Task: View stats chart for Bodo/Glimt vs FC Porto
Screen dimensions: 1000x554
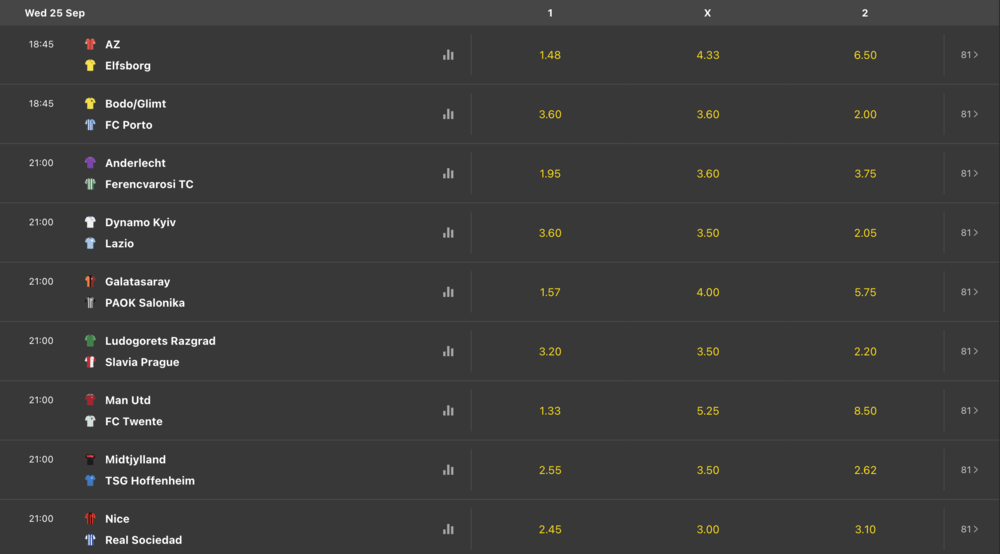Action: [448, 114]
